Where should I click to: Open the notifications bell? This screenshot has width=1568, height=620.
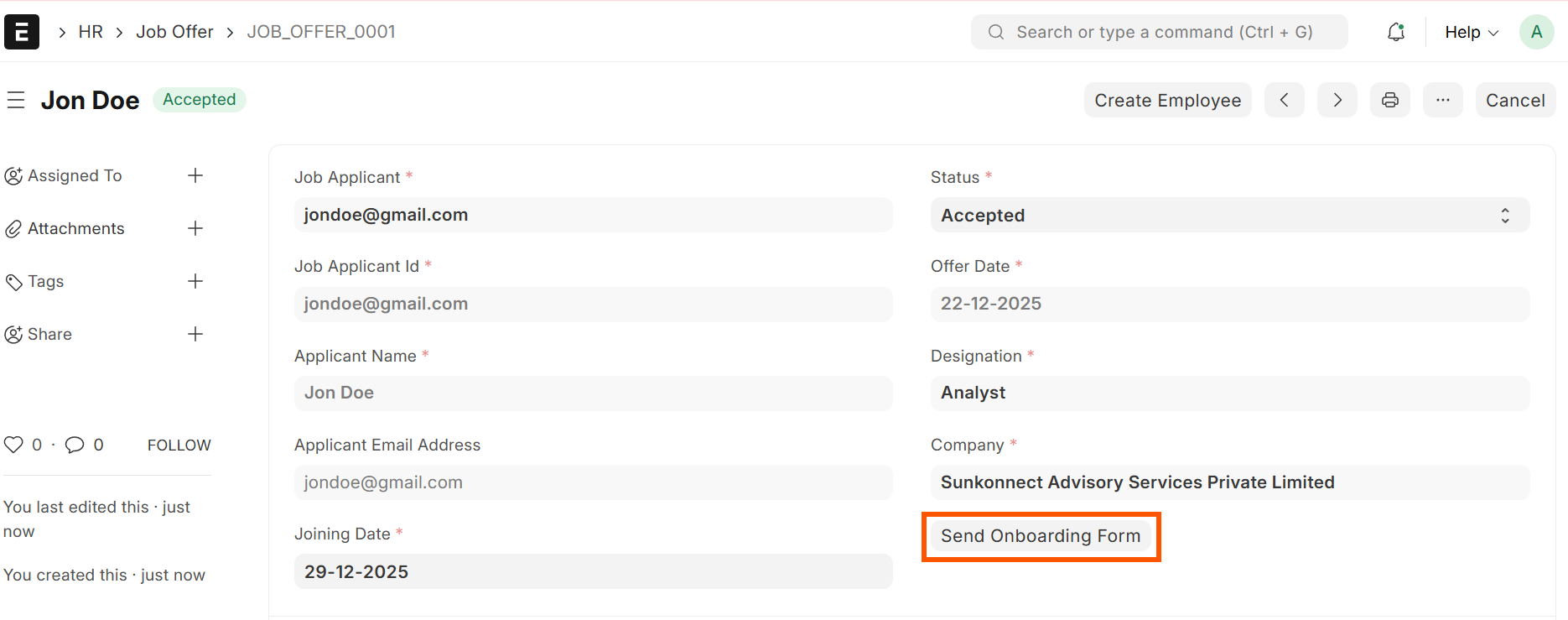[x=1396, y=32]
